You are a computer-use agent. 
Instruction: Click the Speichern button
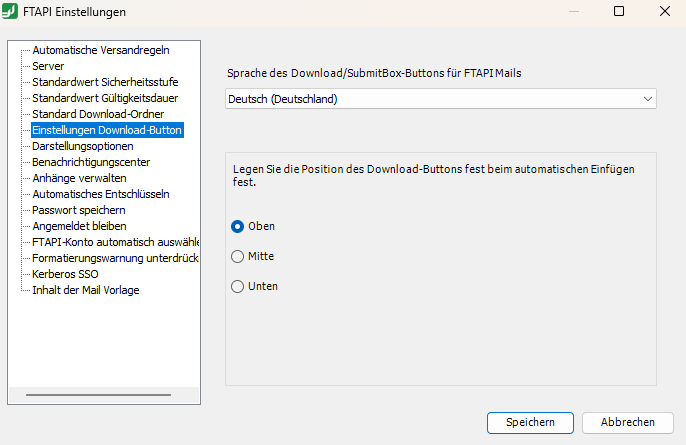coord(530,422)
